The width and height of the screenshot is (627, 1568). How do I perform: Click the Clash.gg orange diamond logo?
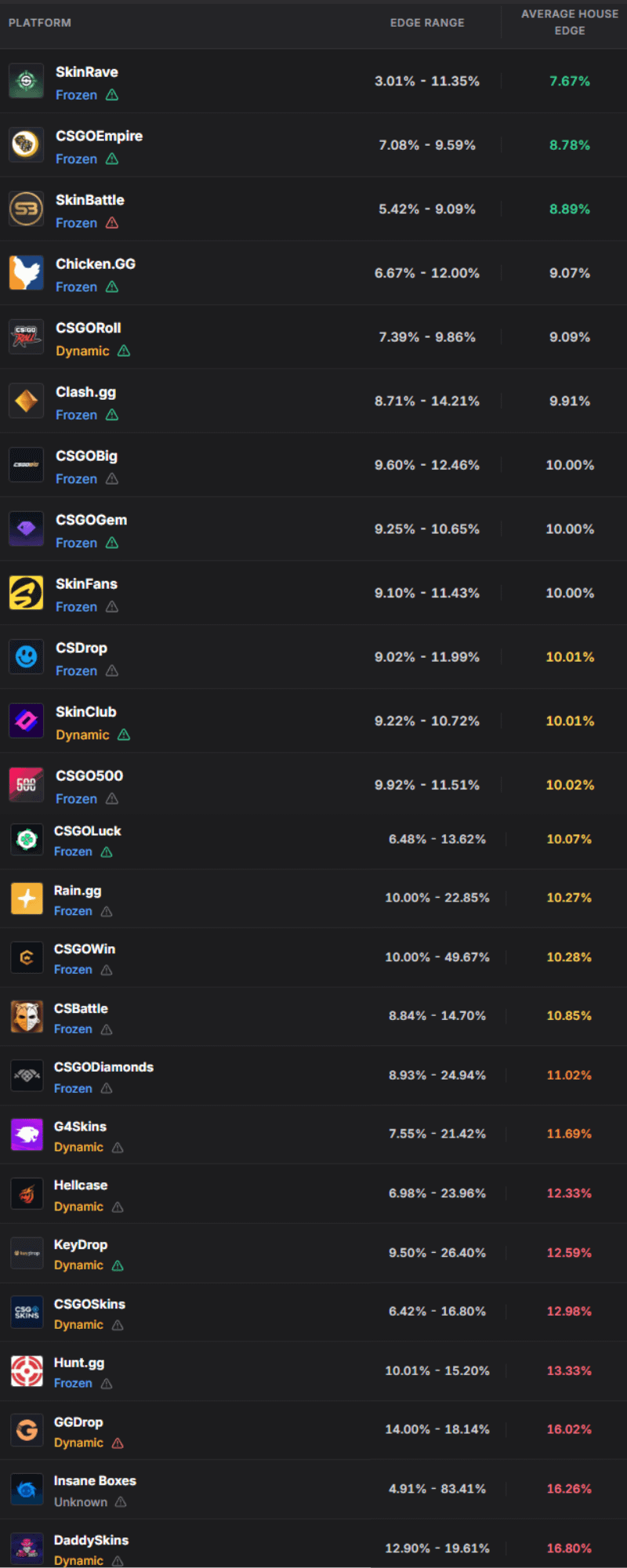pyautogui.click(x=26, y=401)
